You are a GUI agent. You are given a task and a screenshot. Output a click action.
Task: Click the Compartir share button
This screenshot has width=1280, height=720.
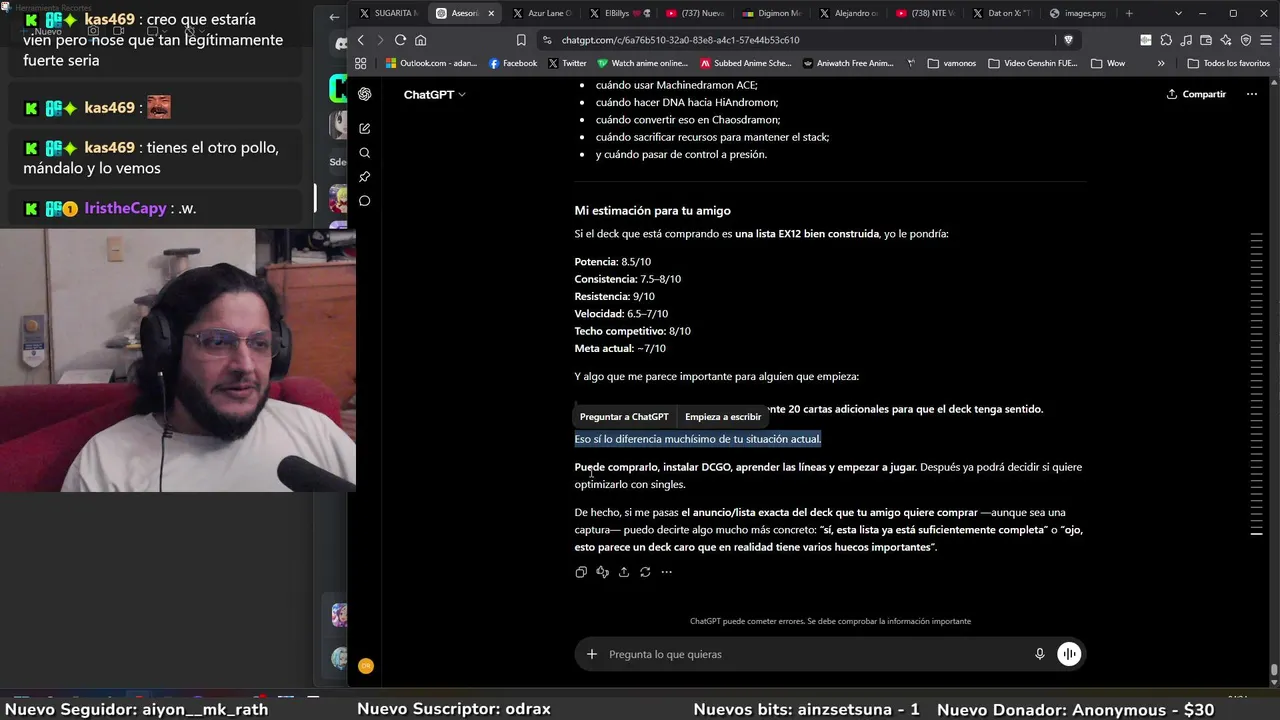click(x=1196, y=94)
